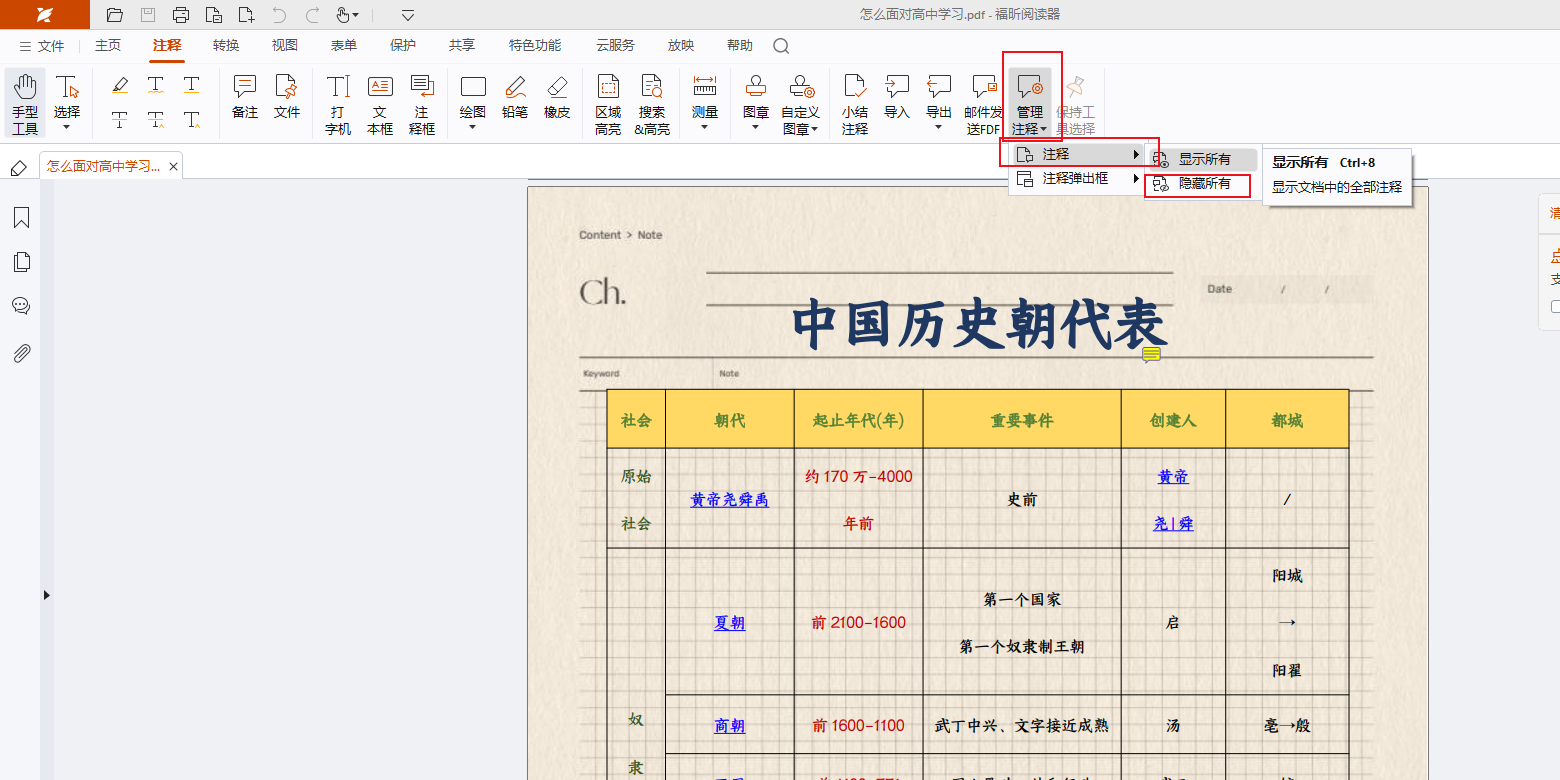Switch to the 视图 ribbon tab
Viewport: 1560px width, 780px height.
tap(285, 46)
